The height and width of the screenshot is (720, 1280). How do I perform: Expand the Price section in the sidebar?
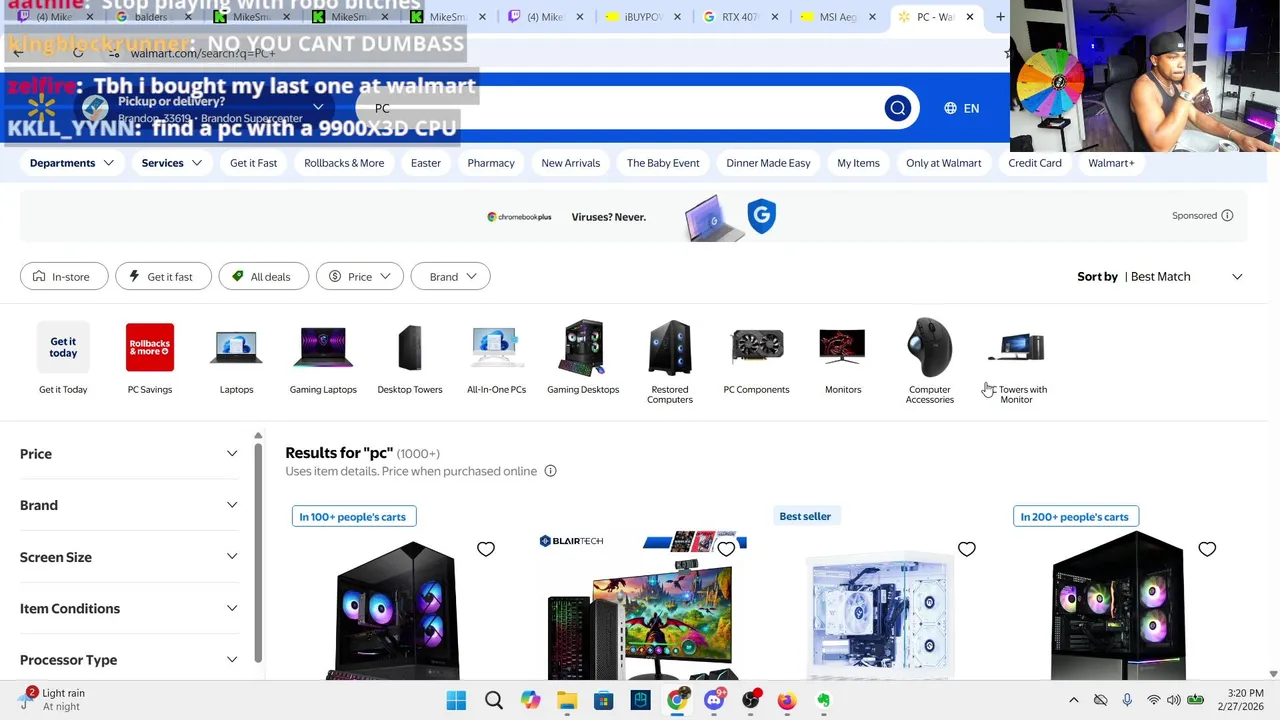point(129,454)
